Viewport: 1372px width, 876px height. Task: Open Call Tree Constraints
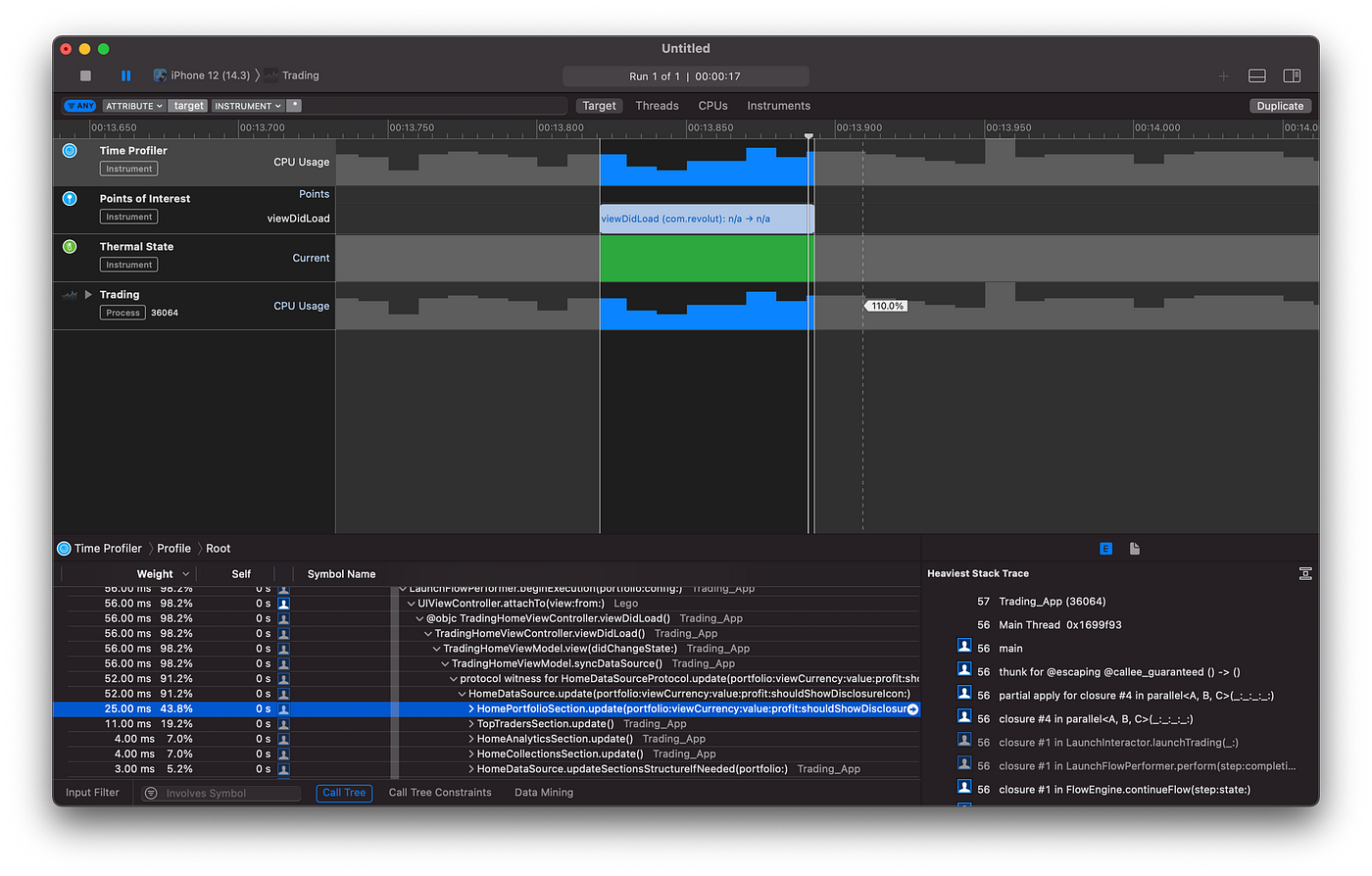point(440,793)
